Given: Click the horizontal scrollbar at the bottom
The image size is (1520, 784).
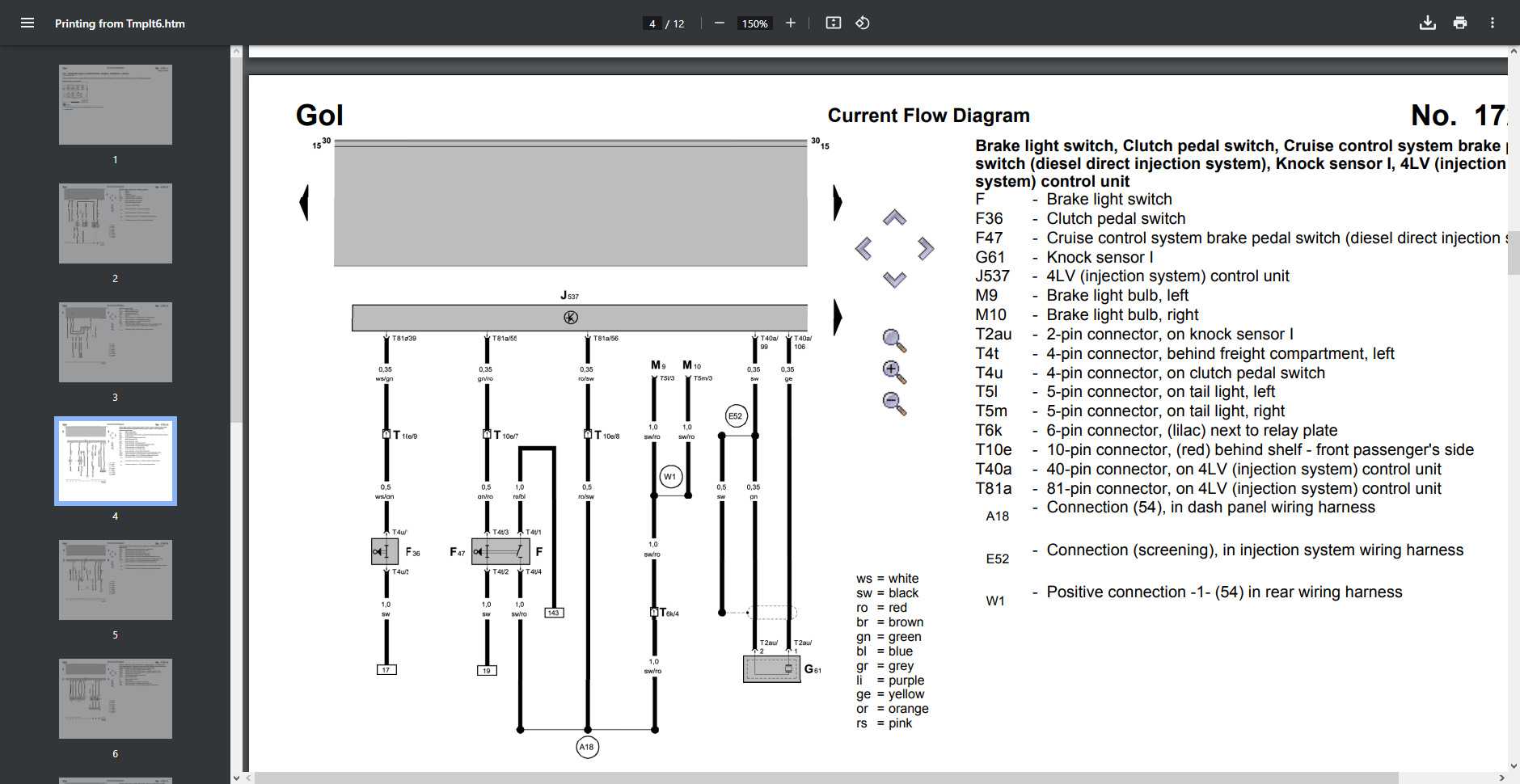Looking at the screenshot, I should coord(826,778).
